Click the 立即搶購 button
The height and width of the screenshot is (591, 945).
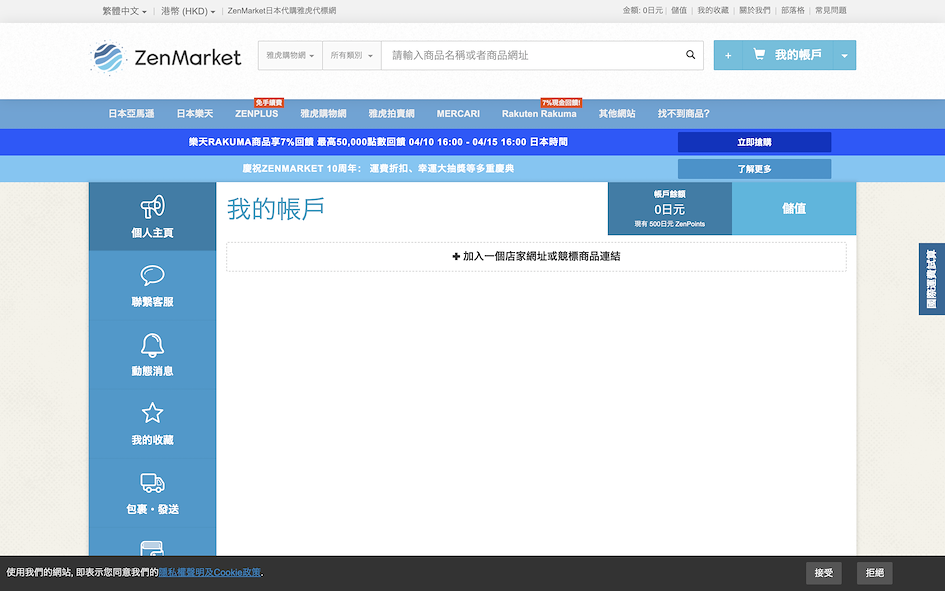click(x=755, y=142)
